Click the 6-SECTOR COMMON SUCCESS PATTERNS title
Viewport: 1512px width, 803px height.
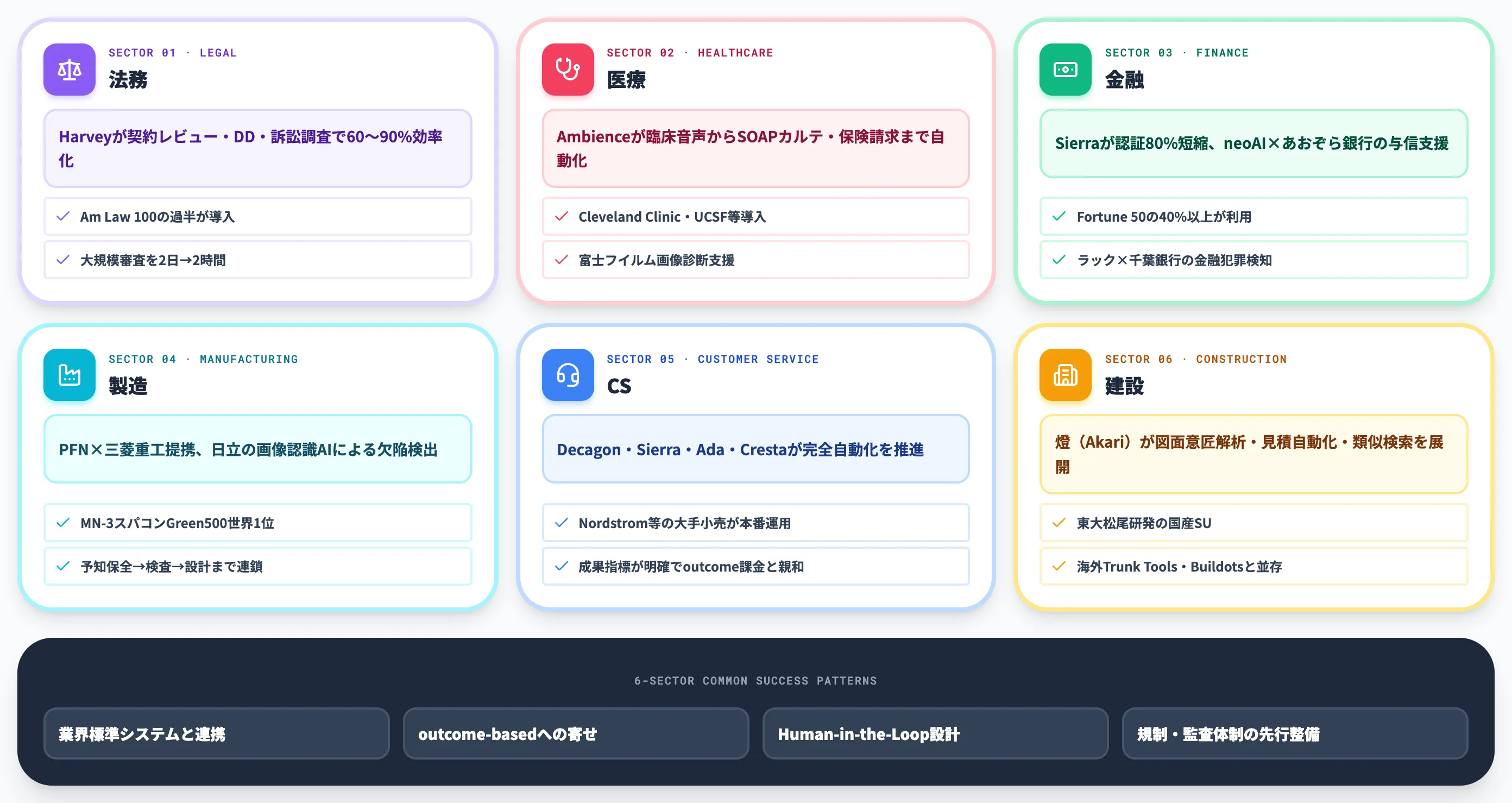[x=755, y=680]
